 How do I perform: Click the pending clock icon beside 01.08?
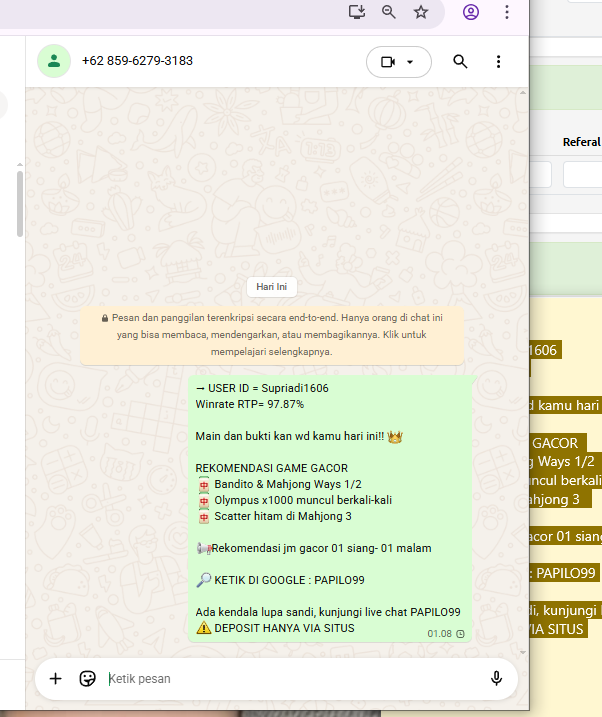460,634
